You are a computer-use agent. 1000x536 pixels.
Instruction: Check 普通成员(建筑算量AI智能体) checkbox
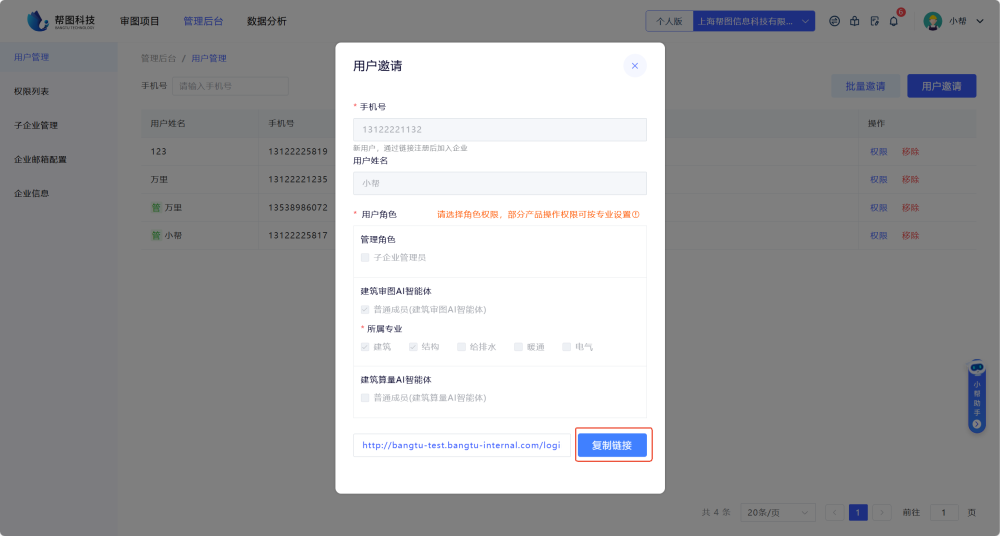pyautogui.click(x=365, y=397)
